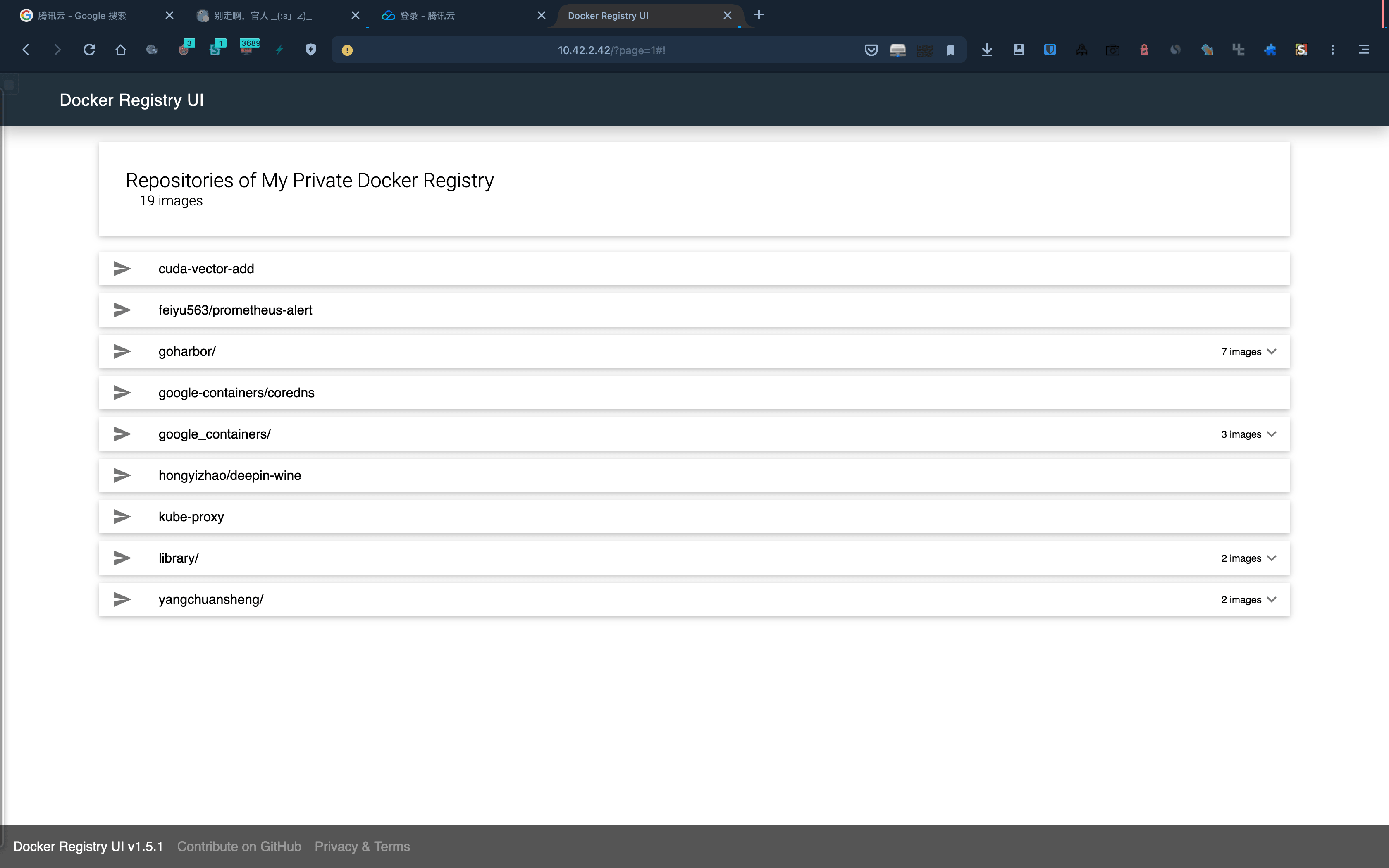Screen dimensions: 1389x868
Task: Click the bookmark star icon in address bar
Action: (950, 50)
